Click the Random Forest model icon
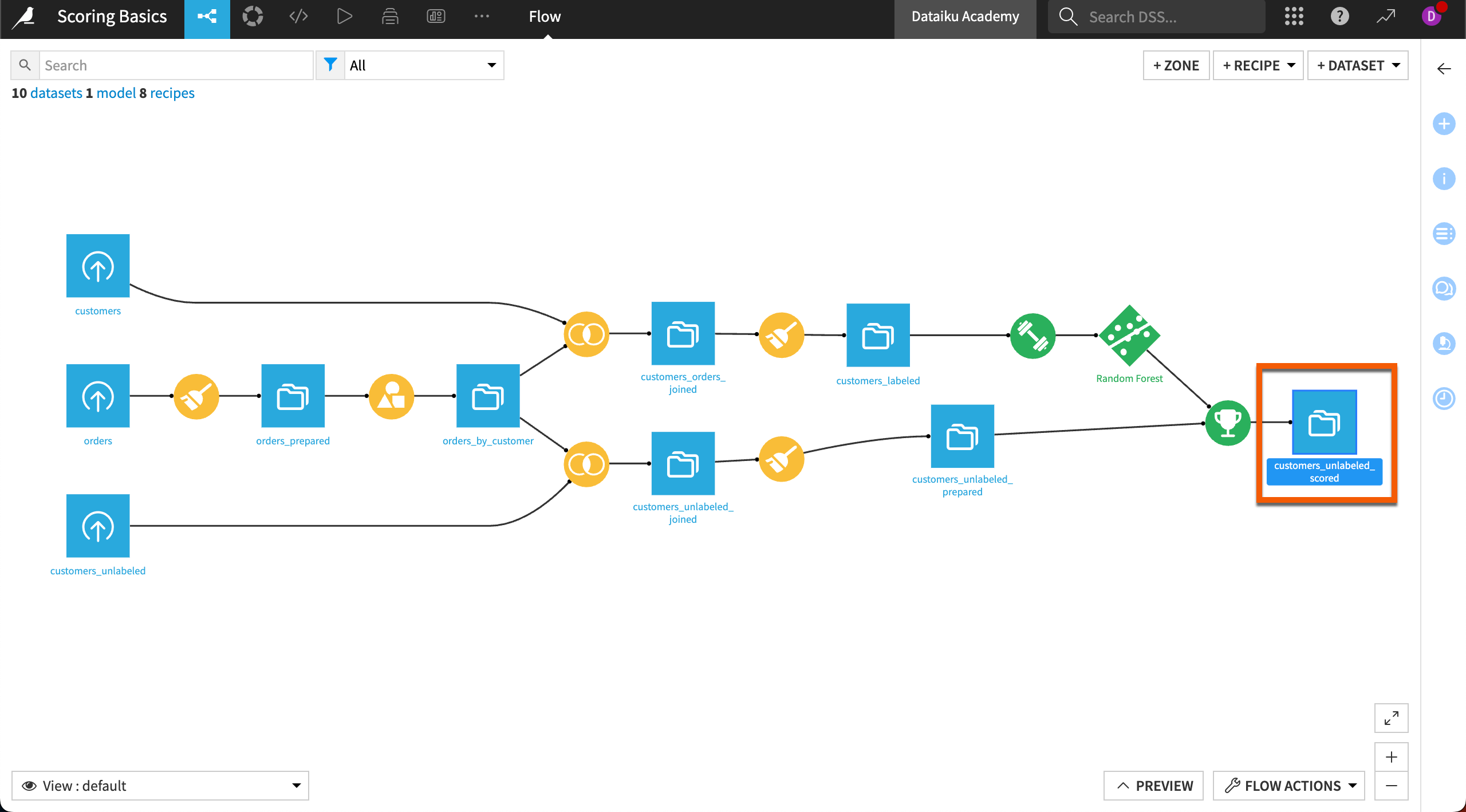The image size is (1466, 812). [1130, 335]
